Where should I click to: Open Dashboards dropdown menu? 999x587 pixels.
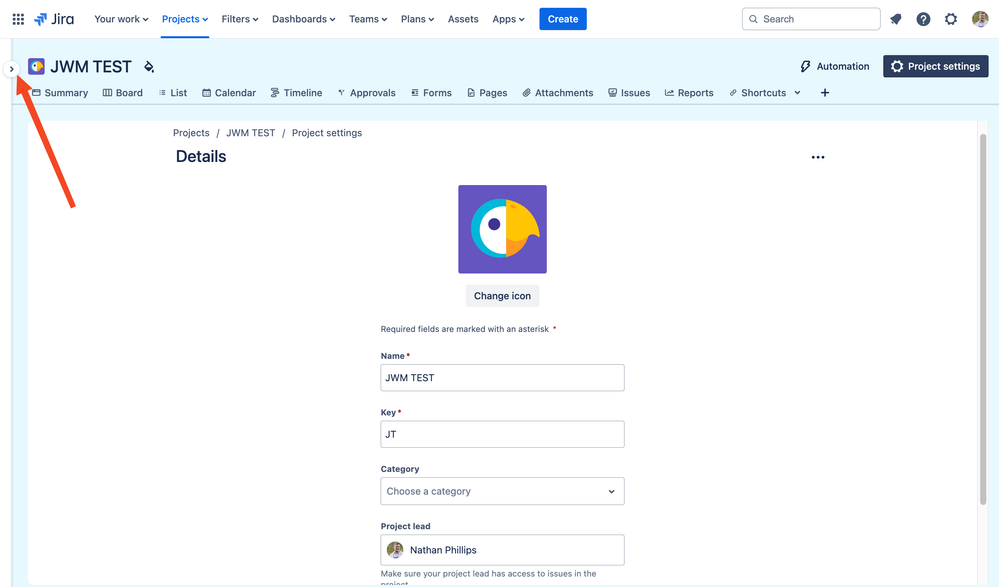point(303,19)
